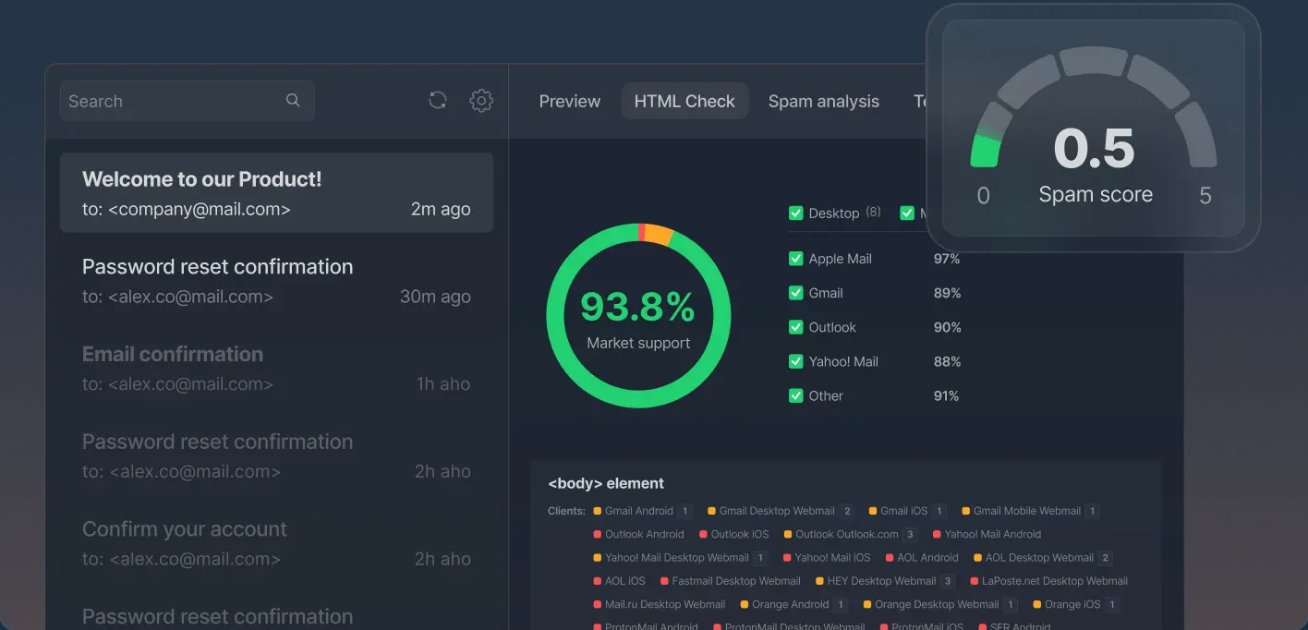1308x630 pixels.
Task: Click the 2m ago timestamp
Action: [x=440, y=209]
